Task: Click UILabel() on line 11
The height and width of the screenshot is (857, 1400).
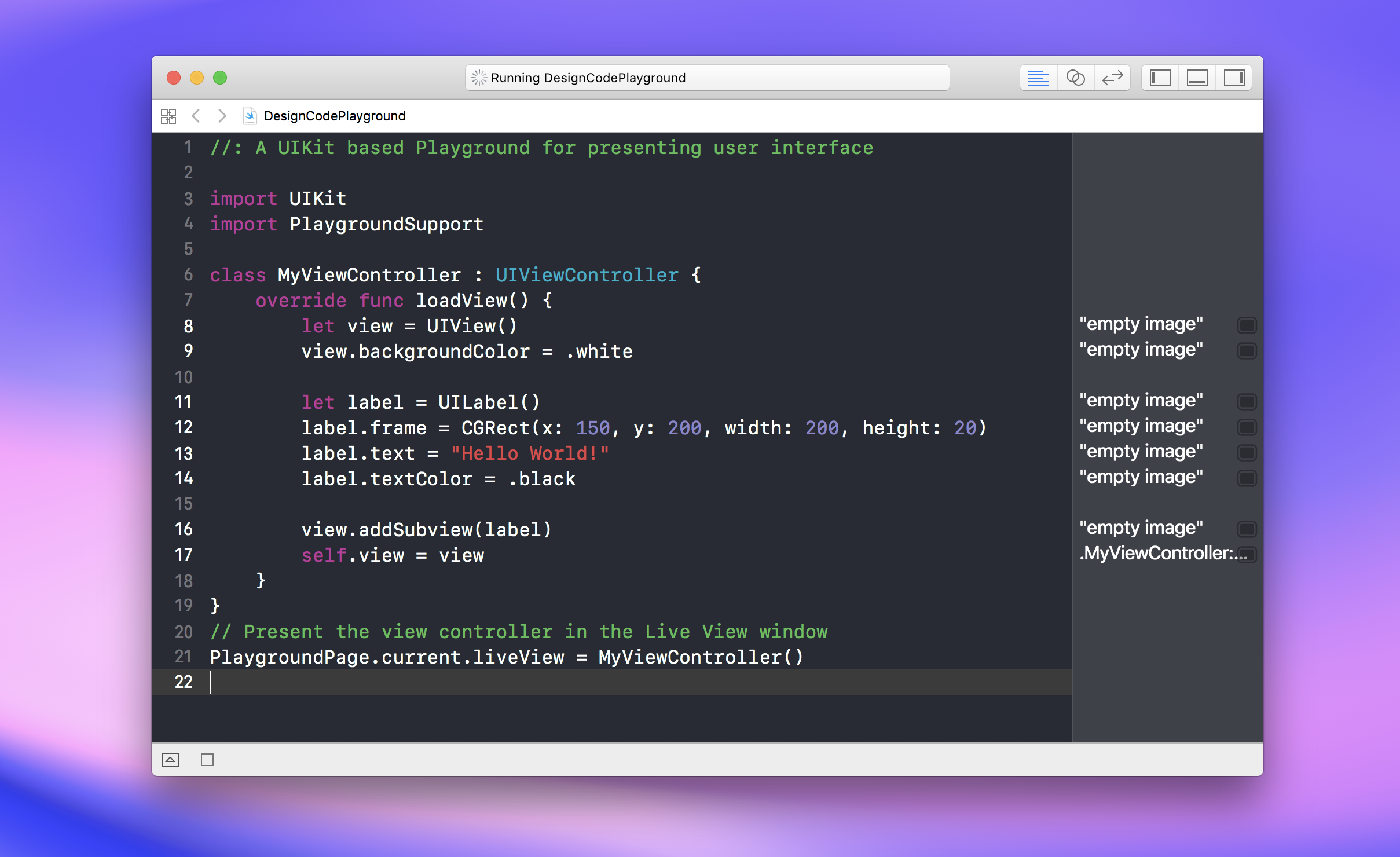Action: 489,402
